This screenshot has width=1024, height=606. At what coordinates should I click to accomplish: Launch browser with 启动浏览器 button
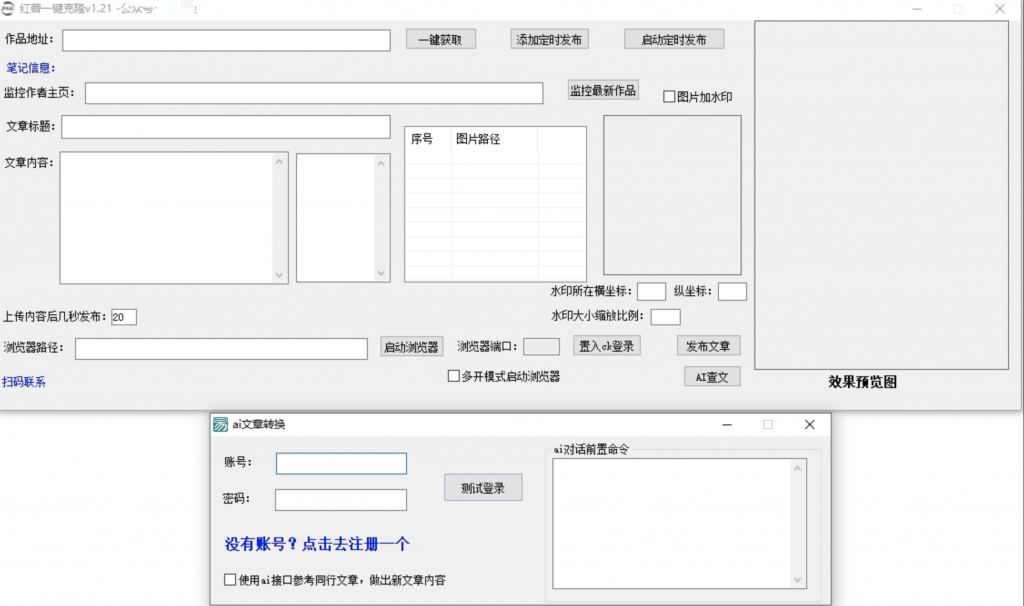coord(411,347)
